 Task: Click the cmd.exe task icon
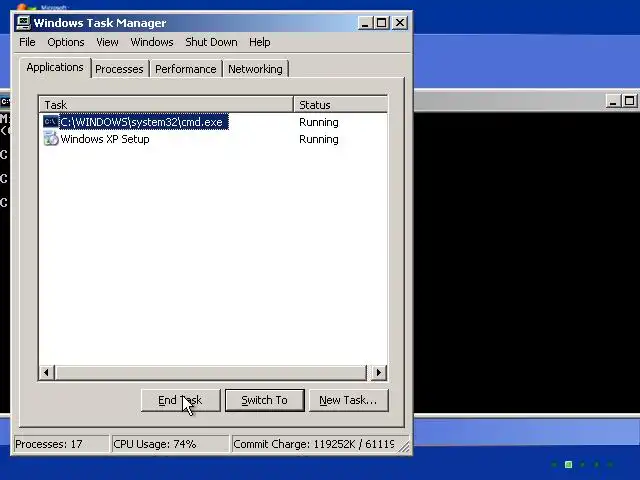pyautogui.click(x=51, y=122)
